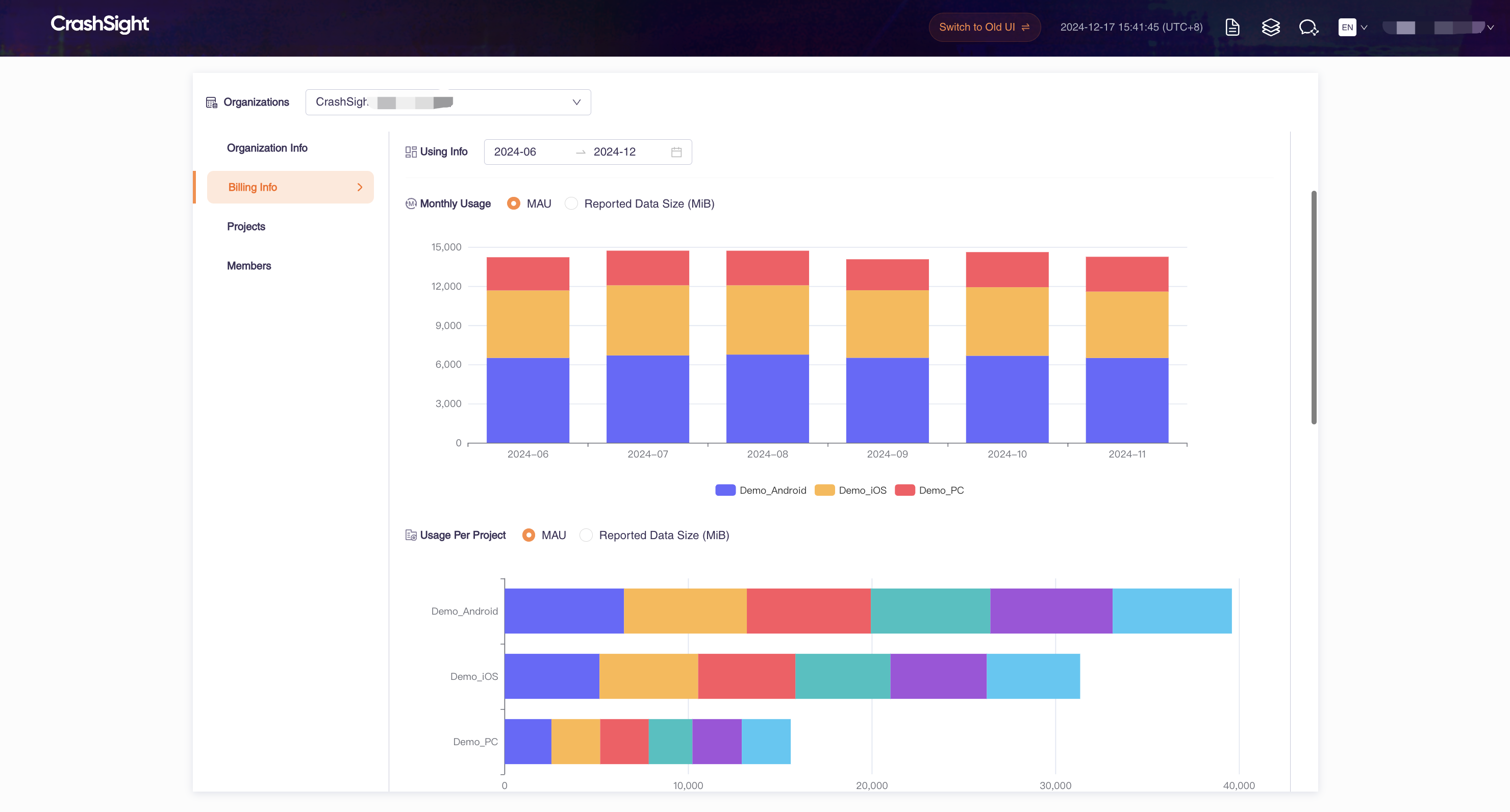1510x812 pixels.
Task: Click the 2024-10 Demo_iOS bar segment
Action: [x=1007, y=321]
